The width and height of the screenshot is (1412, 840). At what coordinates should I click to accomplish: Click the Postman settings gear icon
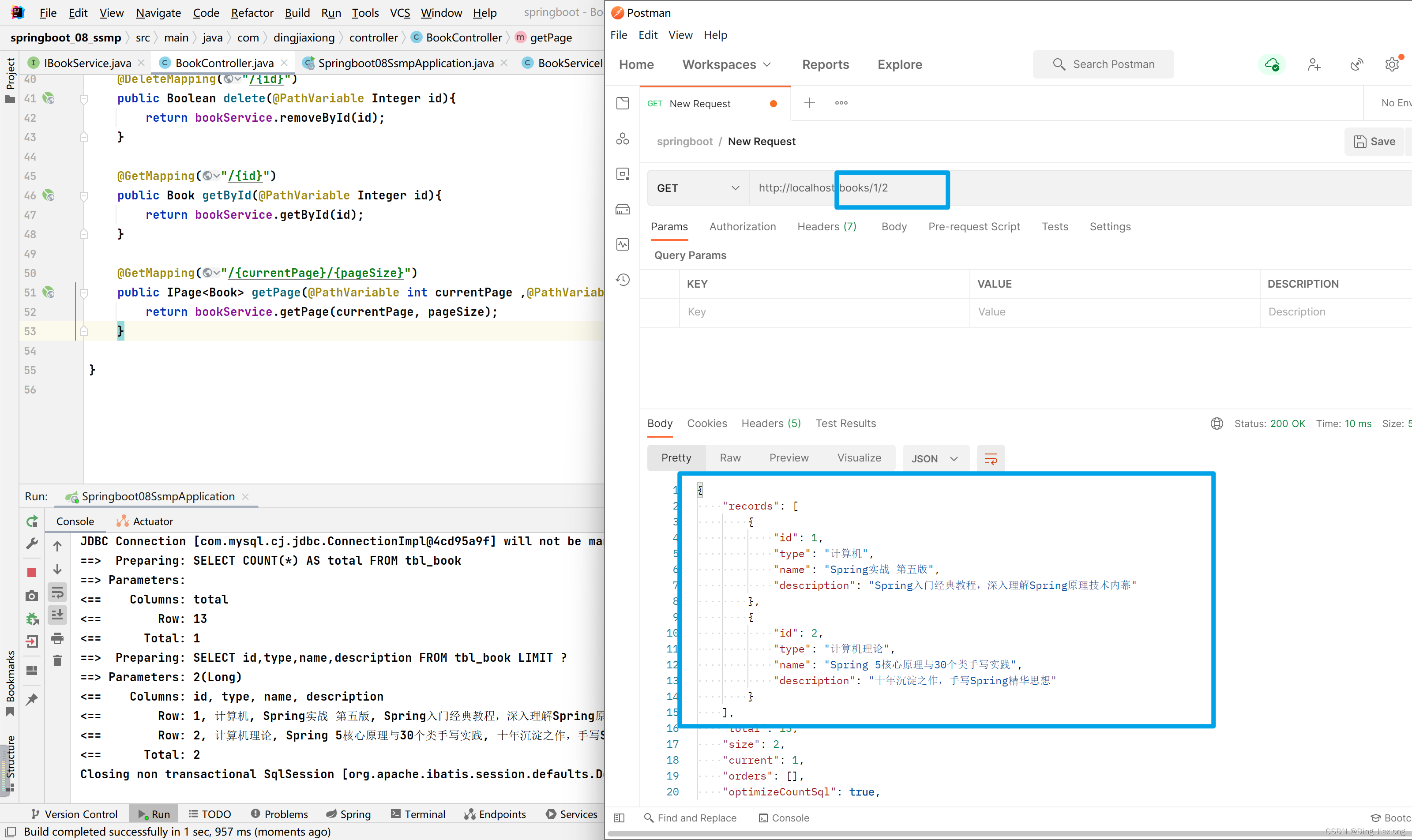point(1392,64)
